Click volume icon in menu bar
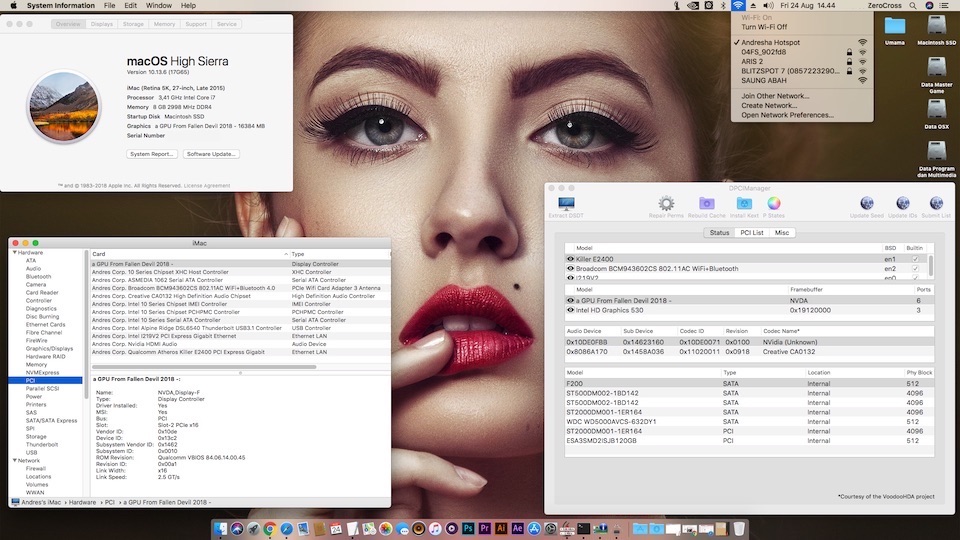Image resolution: width=960 pixels, height=540 pixels. click(x=768, y=6)
